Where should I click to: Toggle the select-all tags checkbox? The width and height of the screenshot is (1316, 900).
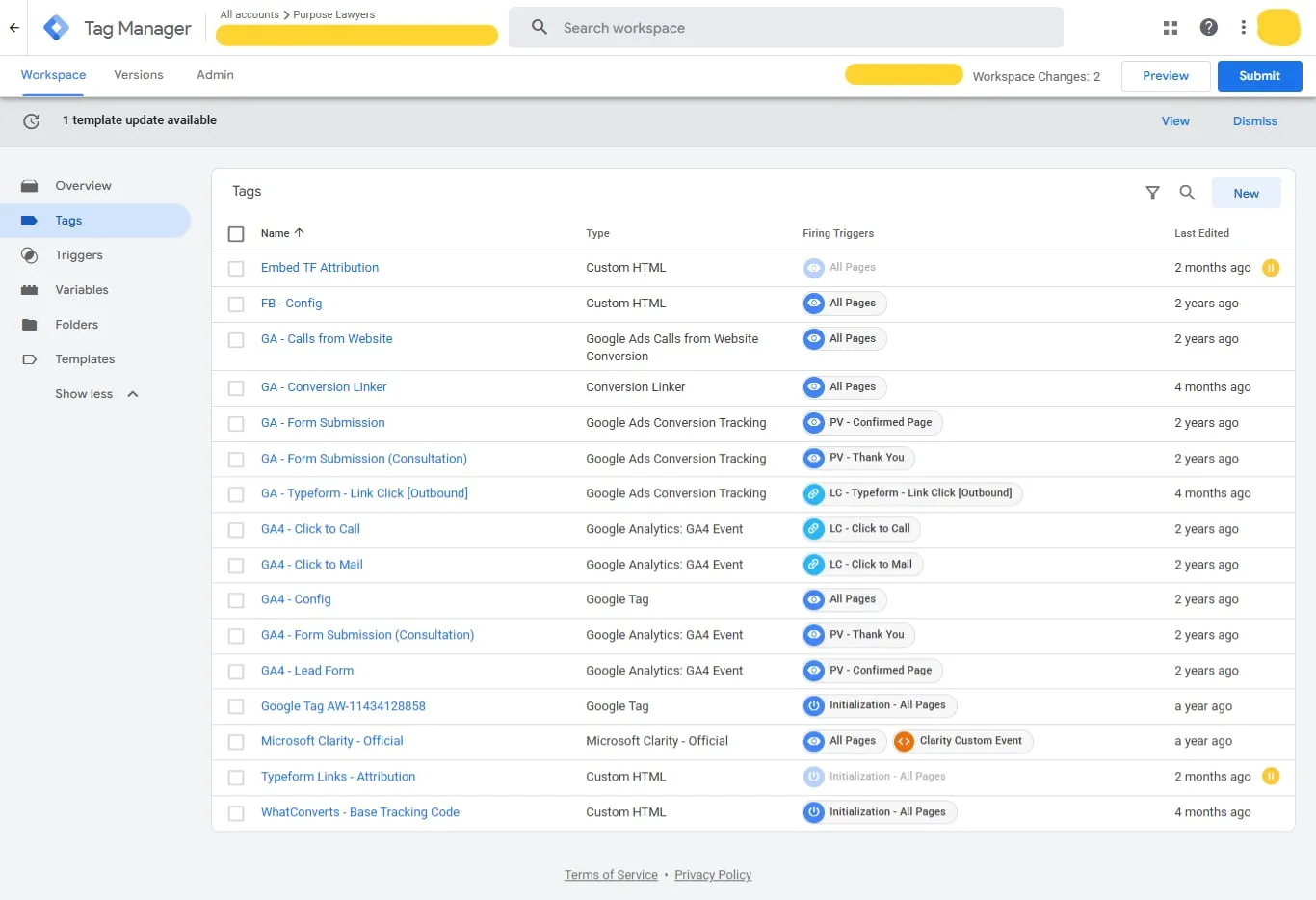click(x=236, y=233)
